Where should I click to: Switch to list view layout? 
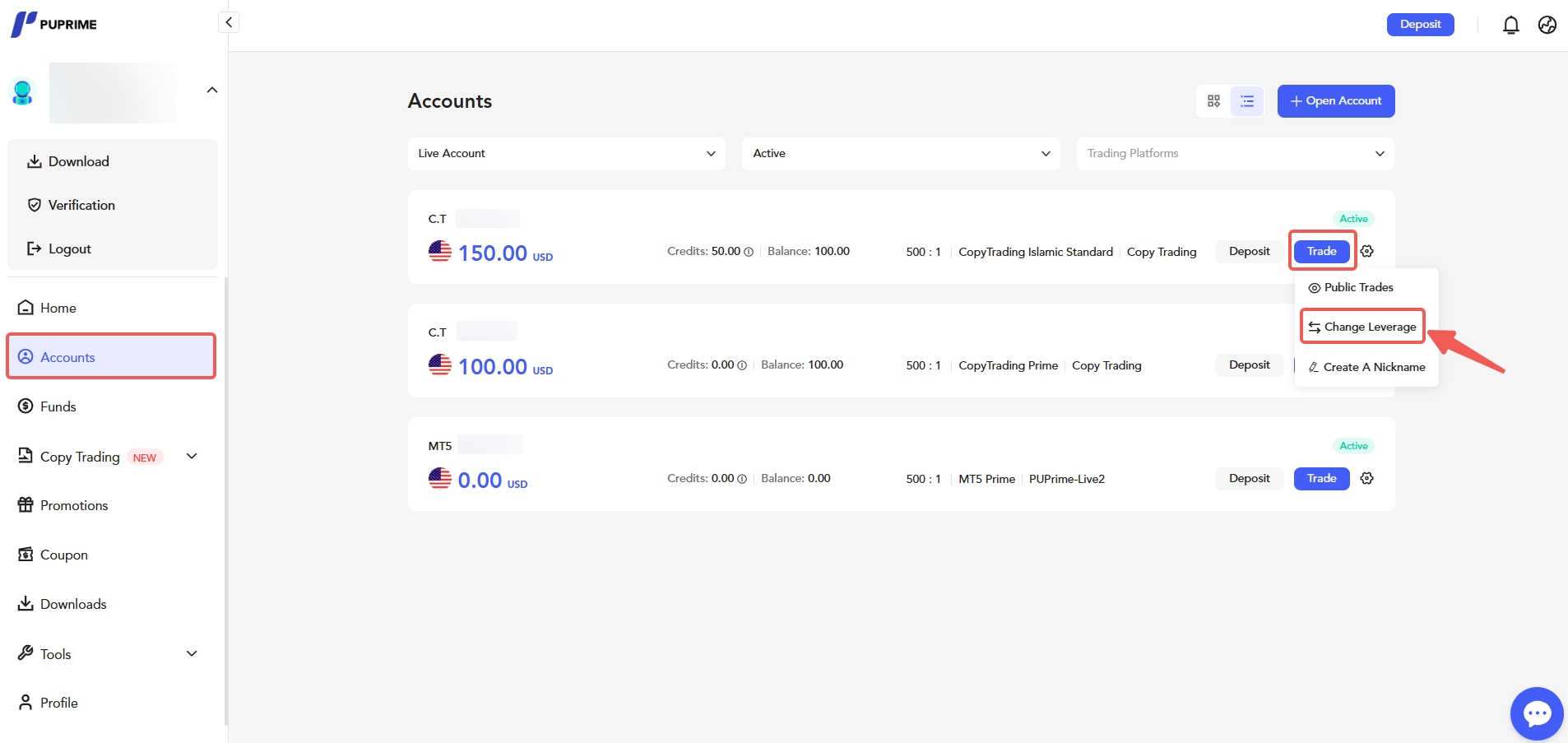click(x=1247, y=101)
